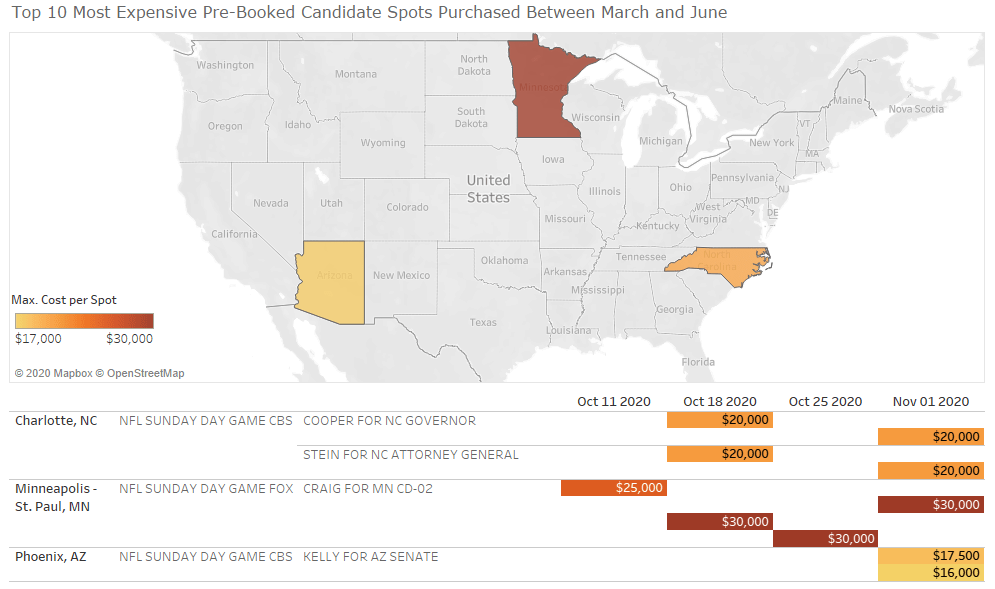Select the highlighted Arizona state on map
This screenshot has height=589, width=995.
pyautogui.click(x=332, y=280)
